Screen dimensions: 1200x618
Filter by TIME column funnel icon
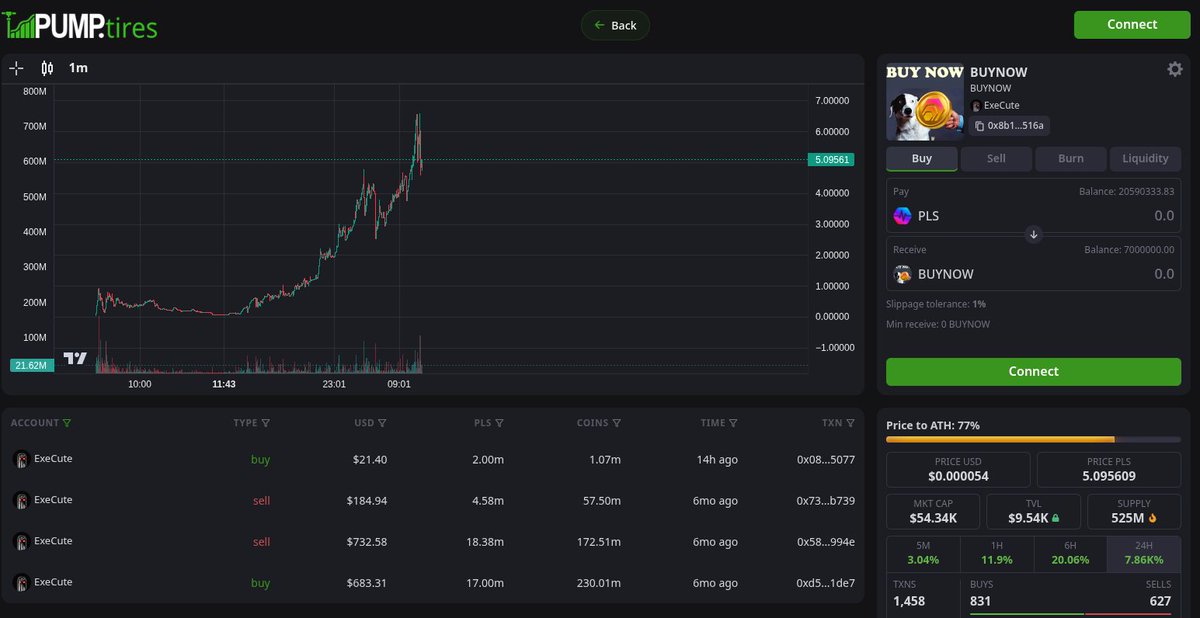733,423
